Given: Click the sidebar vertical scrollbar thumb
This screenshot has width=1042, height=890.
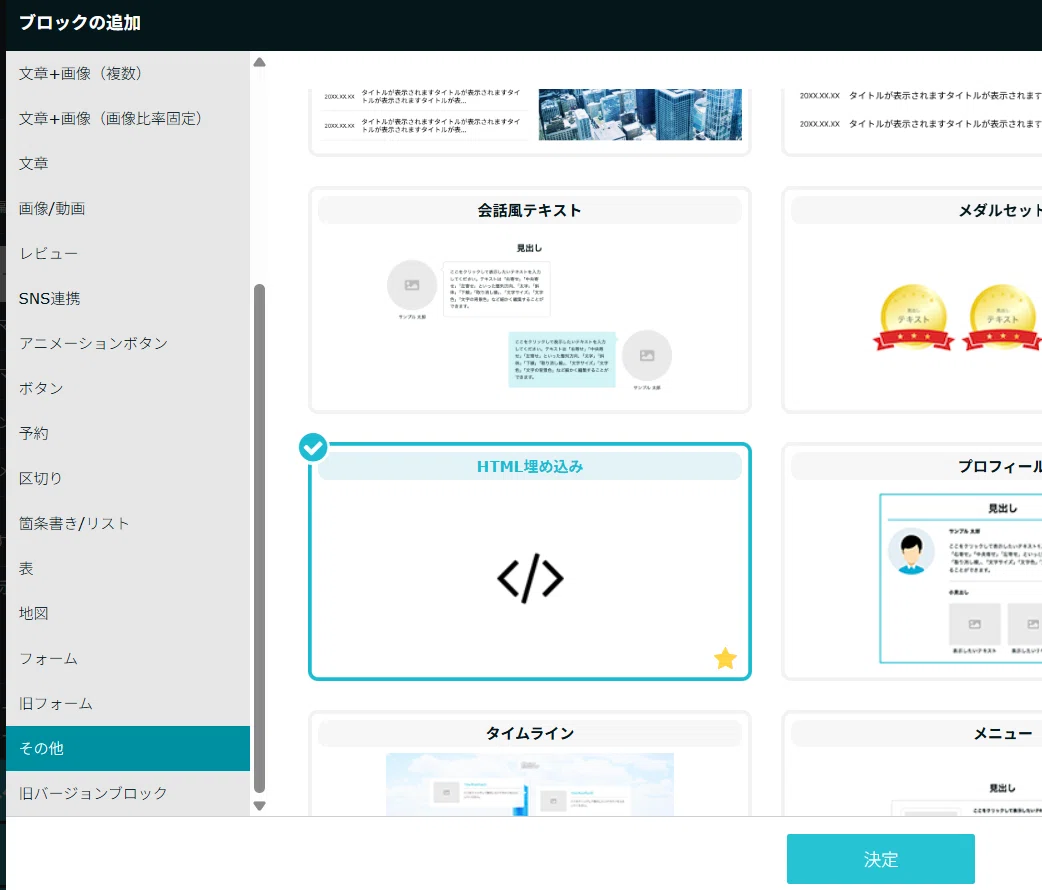Looking at the screenshot, I should coord(260,538).
